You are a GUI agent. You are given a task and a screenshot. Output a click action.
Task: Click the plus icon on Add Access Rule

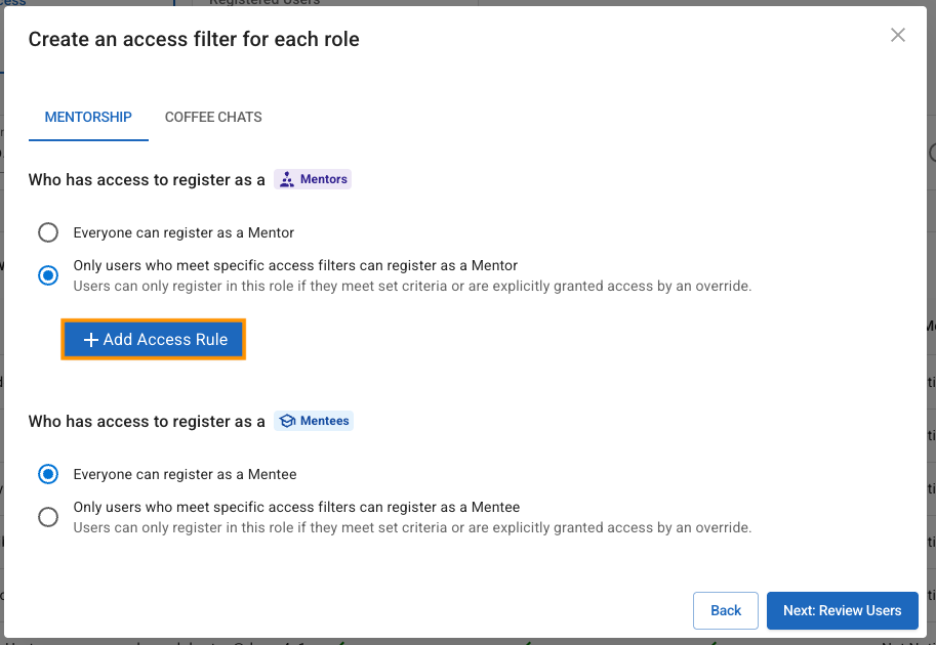(x=91, y=340)
